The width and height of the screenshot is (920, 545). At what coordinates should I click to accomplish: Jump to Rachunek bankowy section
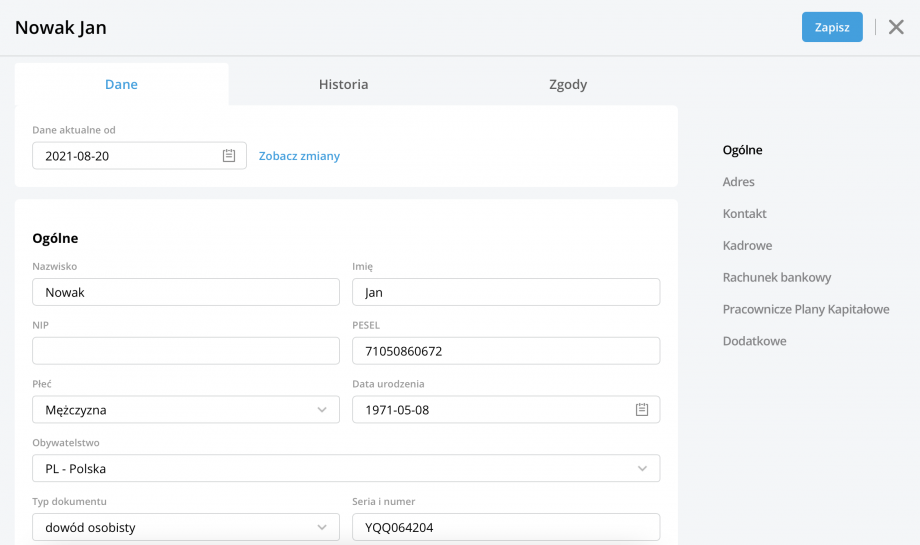click(776, 278)
